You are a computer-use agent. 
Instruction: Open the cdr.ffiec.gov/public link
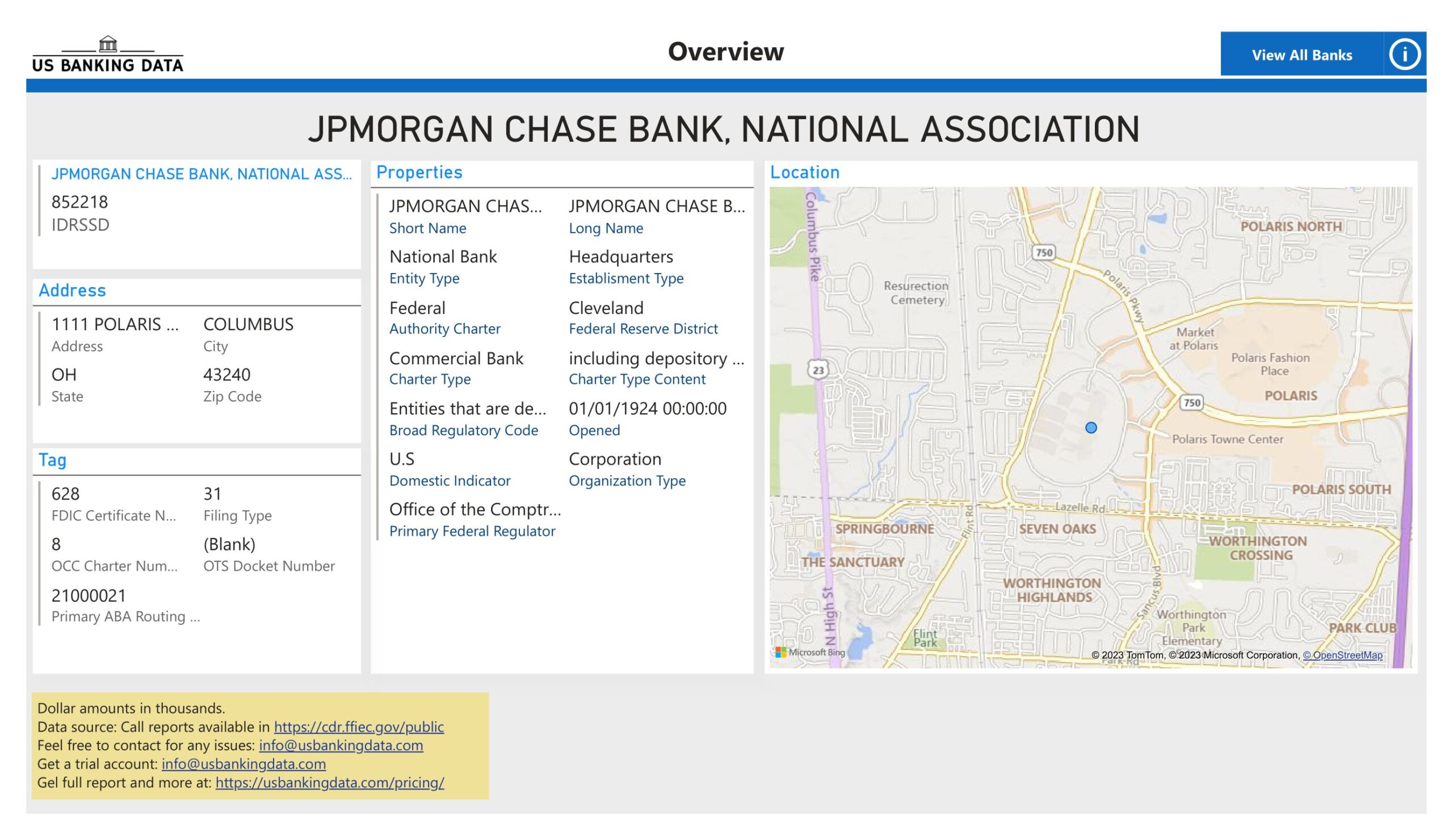point(359,726)
